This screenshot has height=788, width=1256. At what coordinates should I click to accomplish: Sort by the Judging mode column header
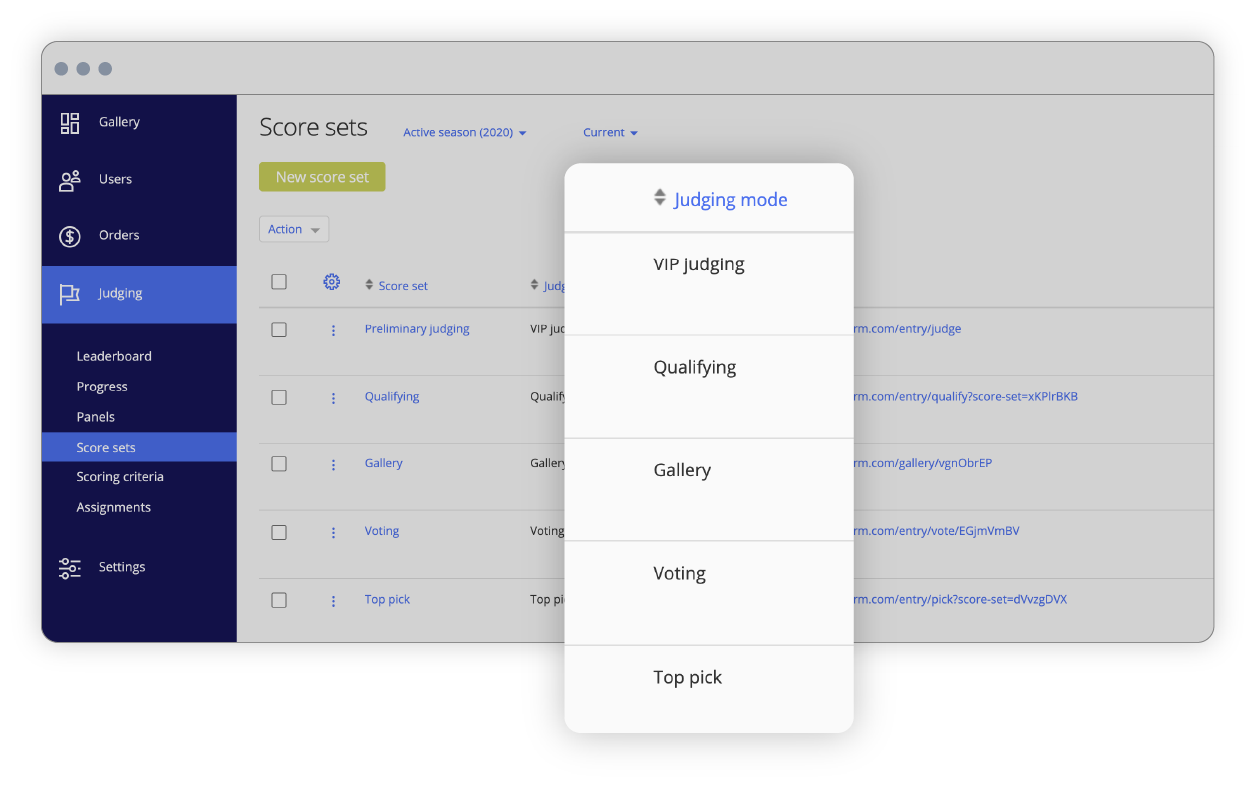[730, 200]
